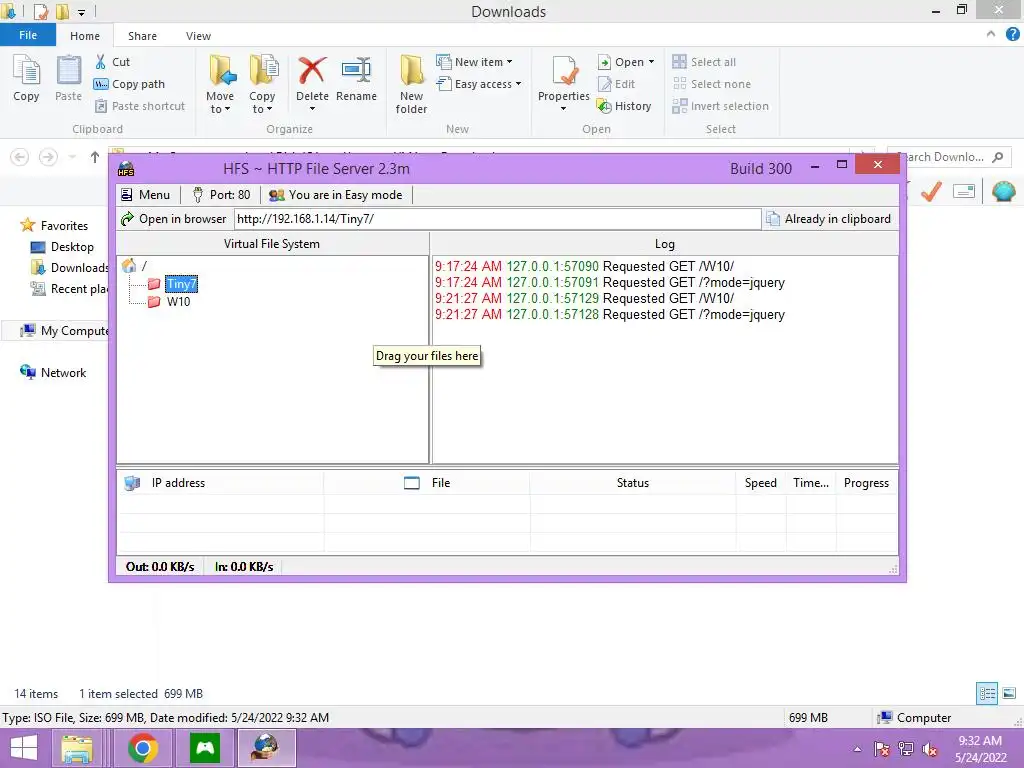Open the green Xbox app taskbar icon
The height and width of the screenshot is (768, 1024).
[x=204, y=748]
